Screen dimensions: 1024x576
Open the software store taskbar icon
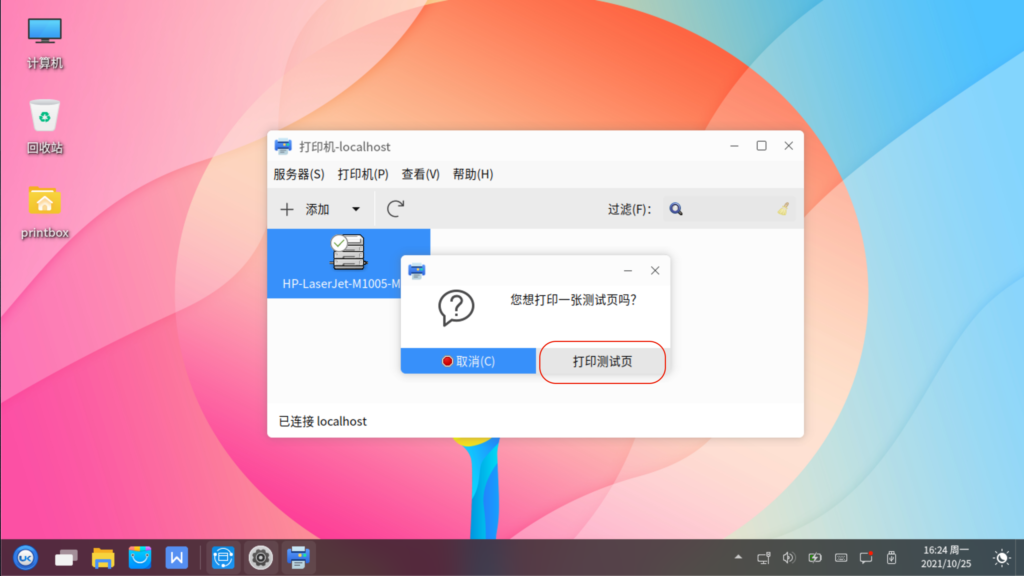pos(140,558)
